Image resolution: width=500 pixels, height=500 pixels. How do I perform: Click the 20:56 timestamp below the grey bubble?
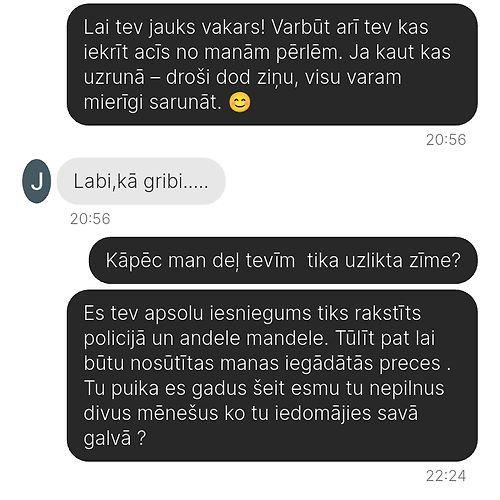[90, 219]
